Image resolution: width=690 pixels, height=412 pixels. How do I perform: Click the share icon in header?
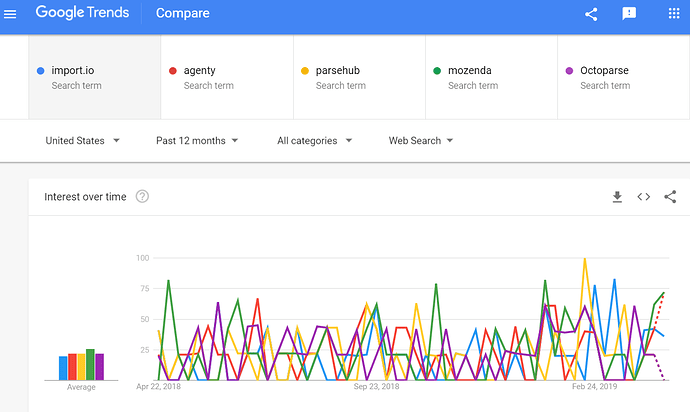(591, 14)
